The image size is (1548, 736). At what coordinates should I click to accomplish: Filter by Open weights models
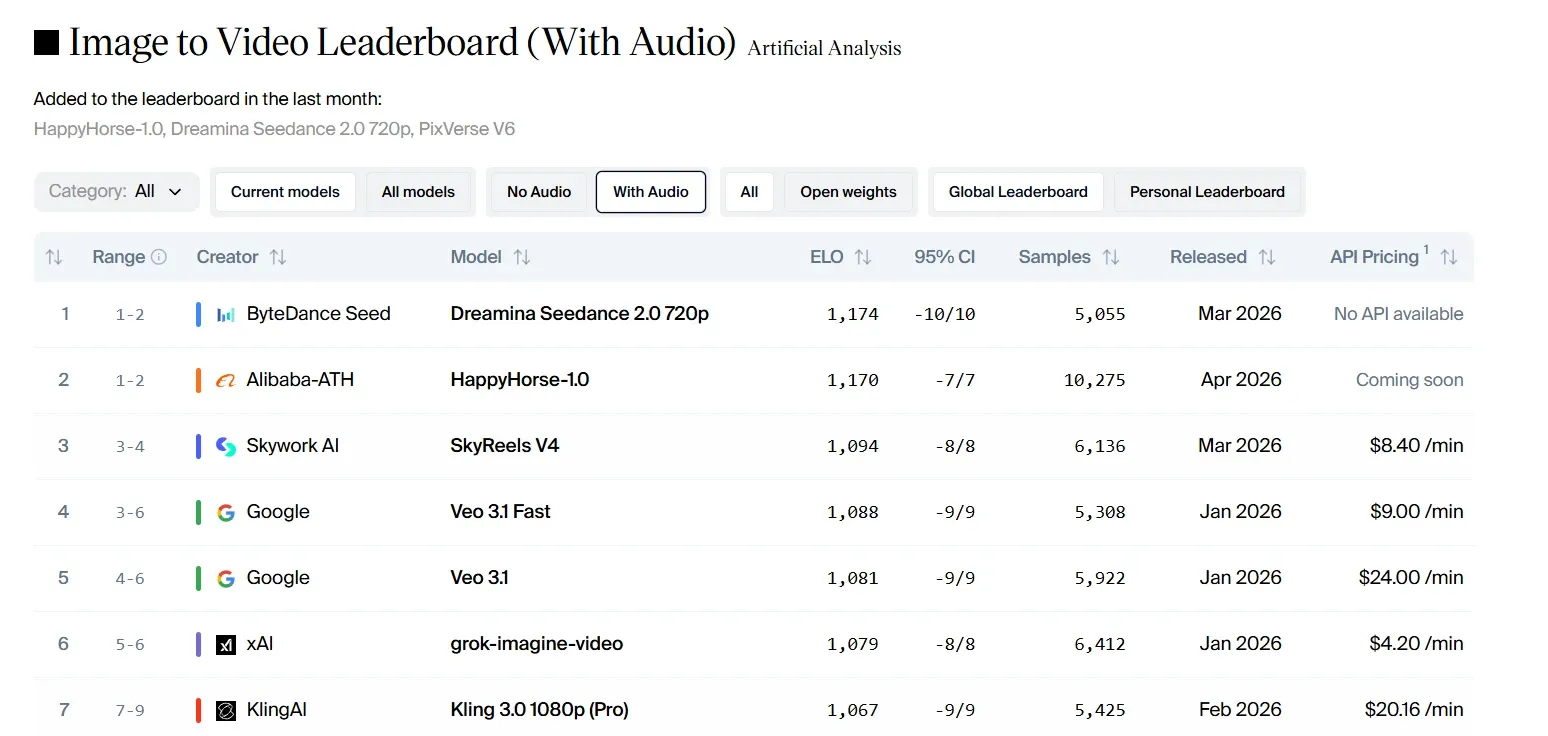click(848, 192)
